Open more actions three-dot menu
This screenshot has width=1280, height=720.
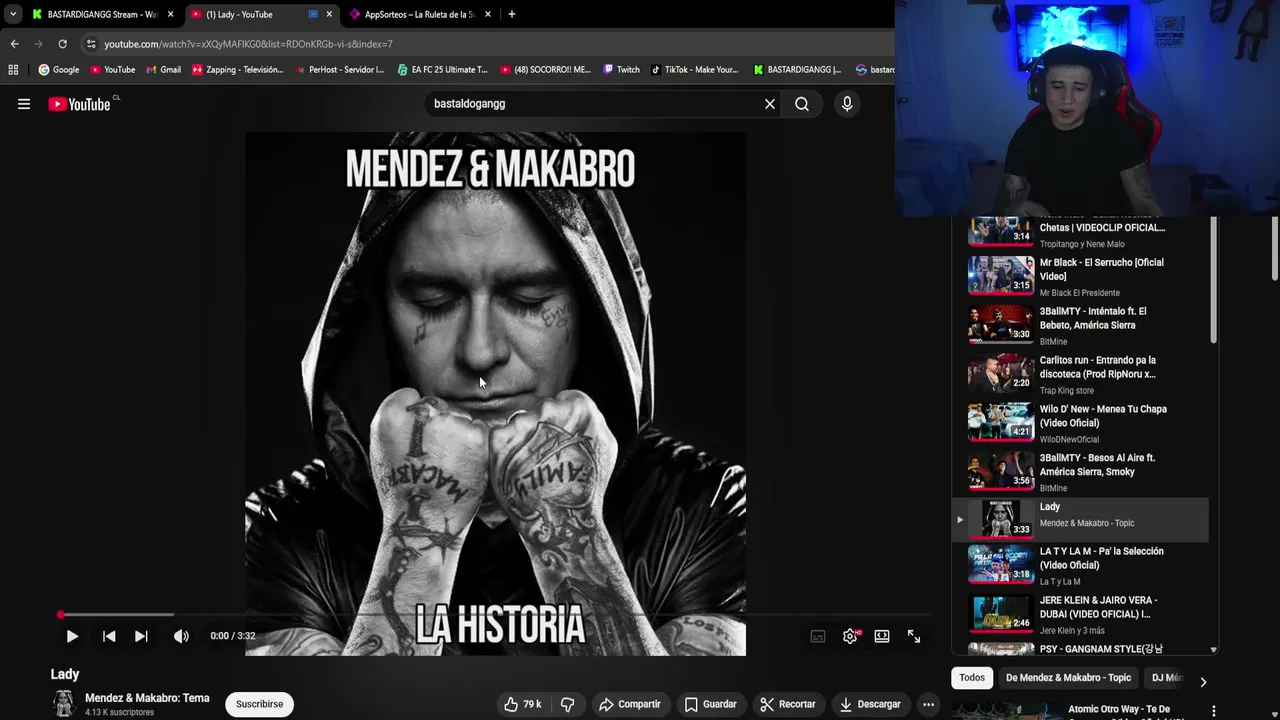[928, 704]
